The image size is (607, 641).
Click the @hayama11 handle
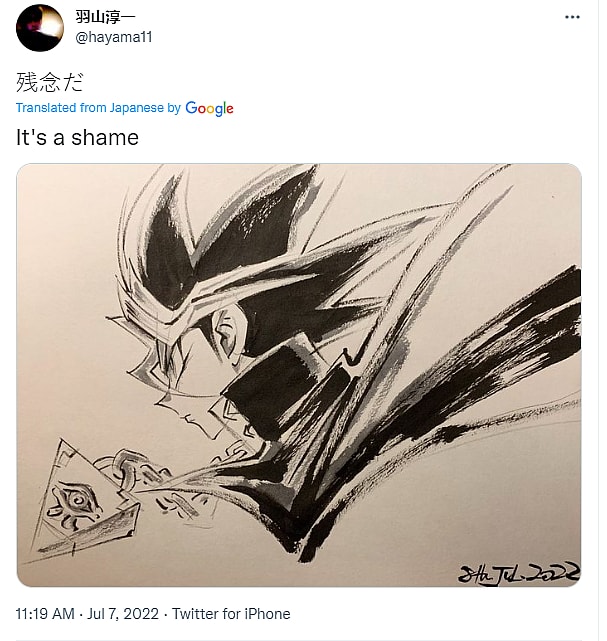click(x=113, y=37)
